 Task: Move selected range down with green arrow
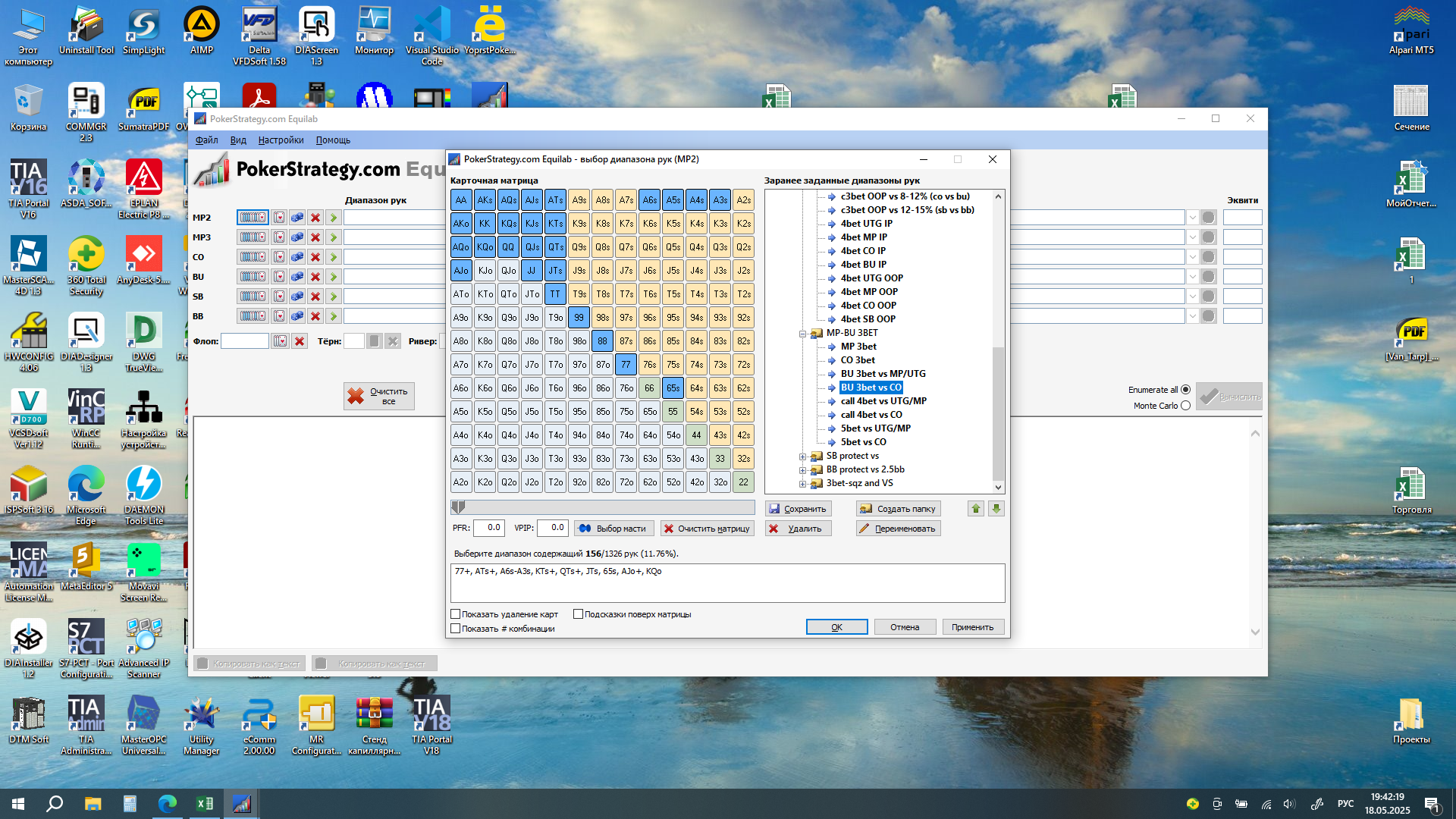tap(996, 509)
